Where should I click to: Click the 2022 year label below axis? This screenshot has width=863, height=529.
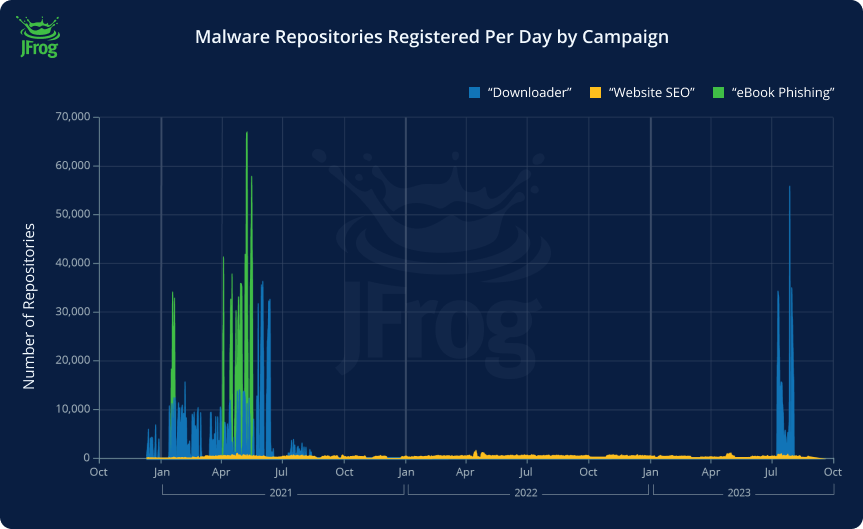click(526, 492)
